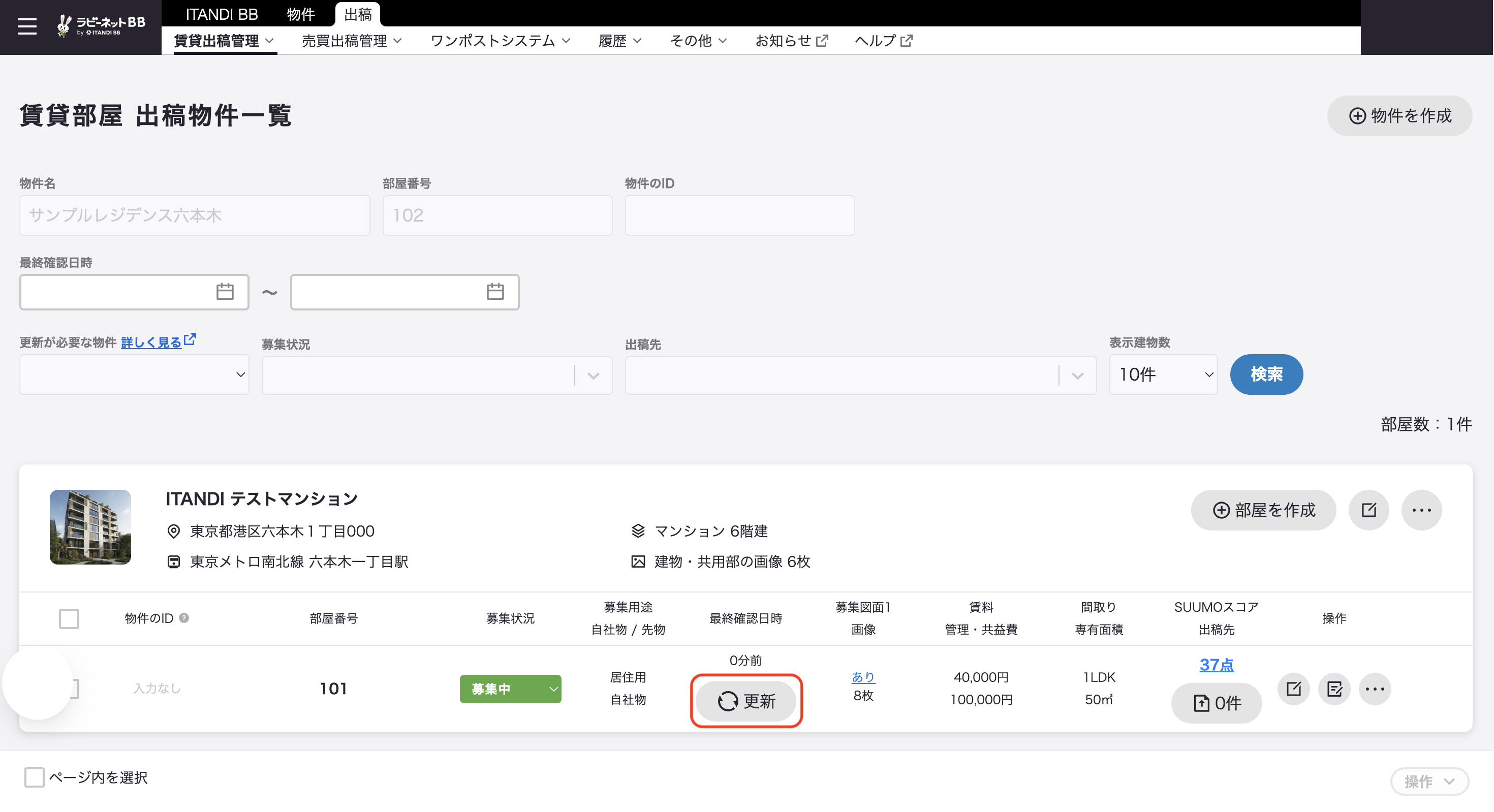Open the hamburger menu

(27, 27)
